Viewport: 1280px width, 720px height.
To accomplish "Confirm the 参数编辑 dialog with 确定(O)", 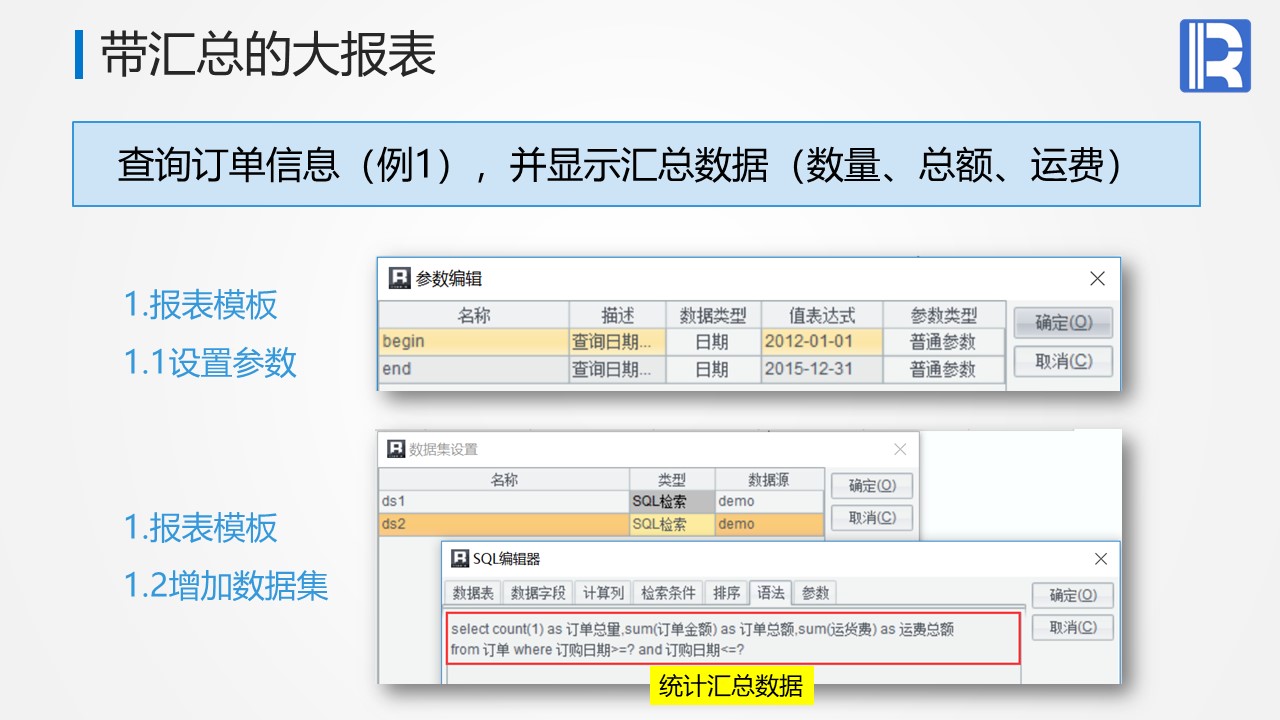I will coord(1063,323).
